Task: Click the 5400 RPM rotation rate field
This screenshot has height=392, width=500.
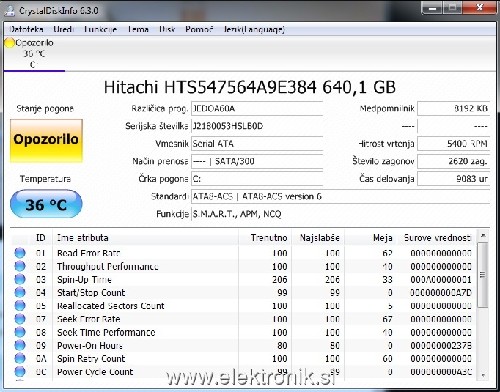Action: (x=453, y=144)
